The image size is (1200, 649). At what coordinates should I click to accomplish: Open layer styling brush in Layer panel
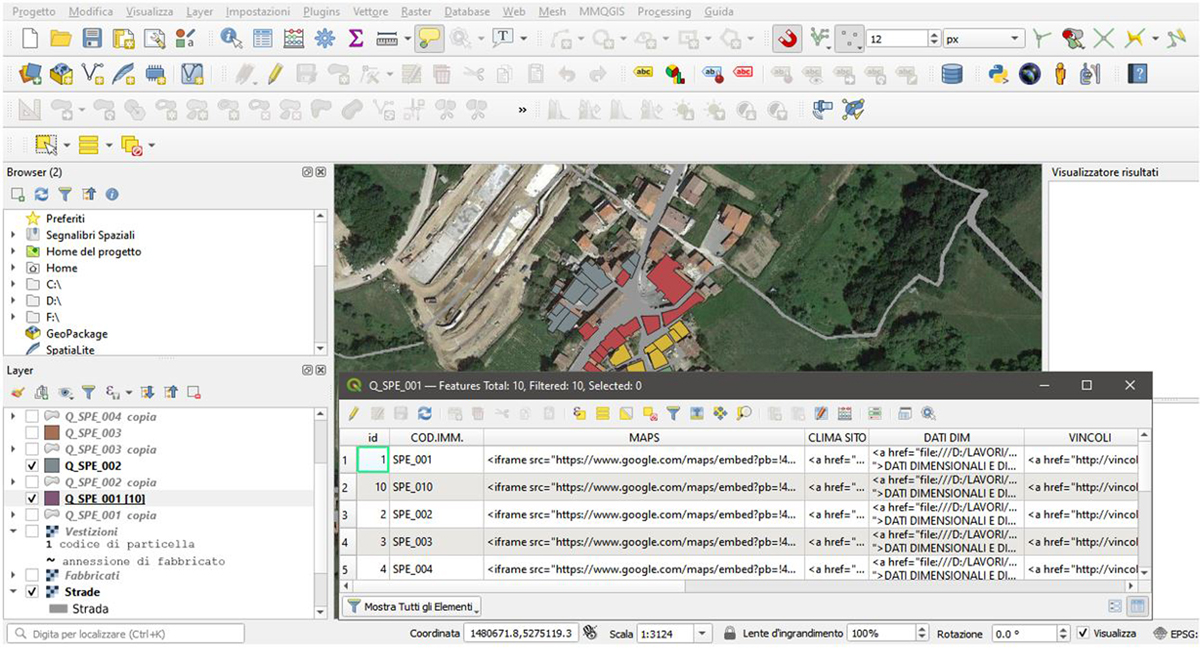(18, 392)
